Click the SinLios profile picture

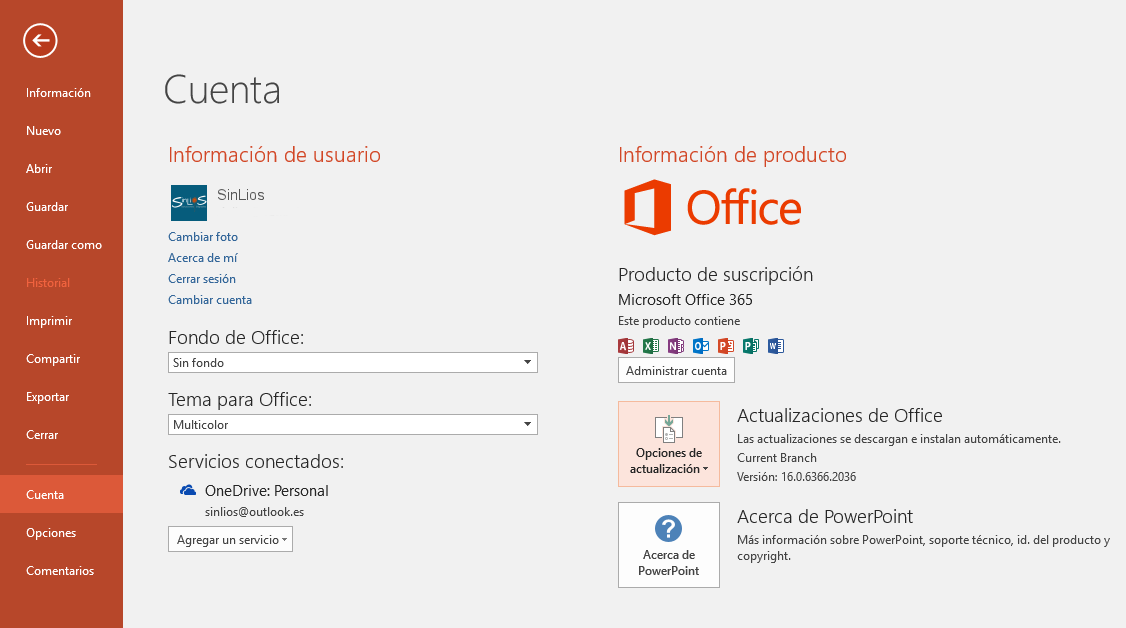coord(188,202)
